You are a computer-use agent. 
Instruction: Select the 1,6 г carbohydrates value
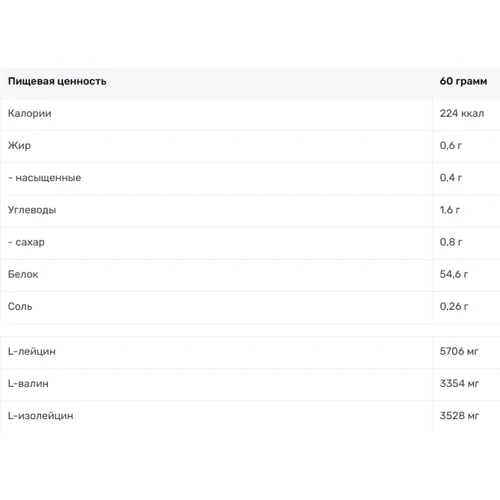pos(450,210)
